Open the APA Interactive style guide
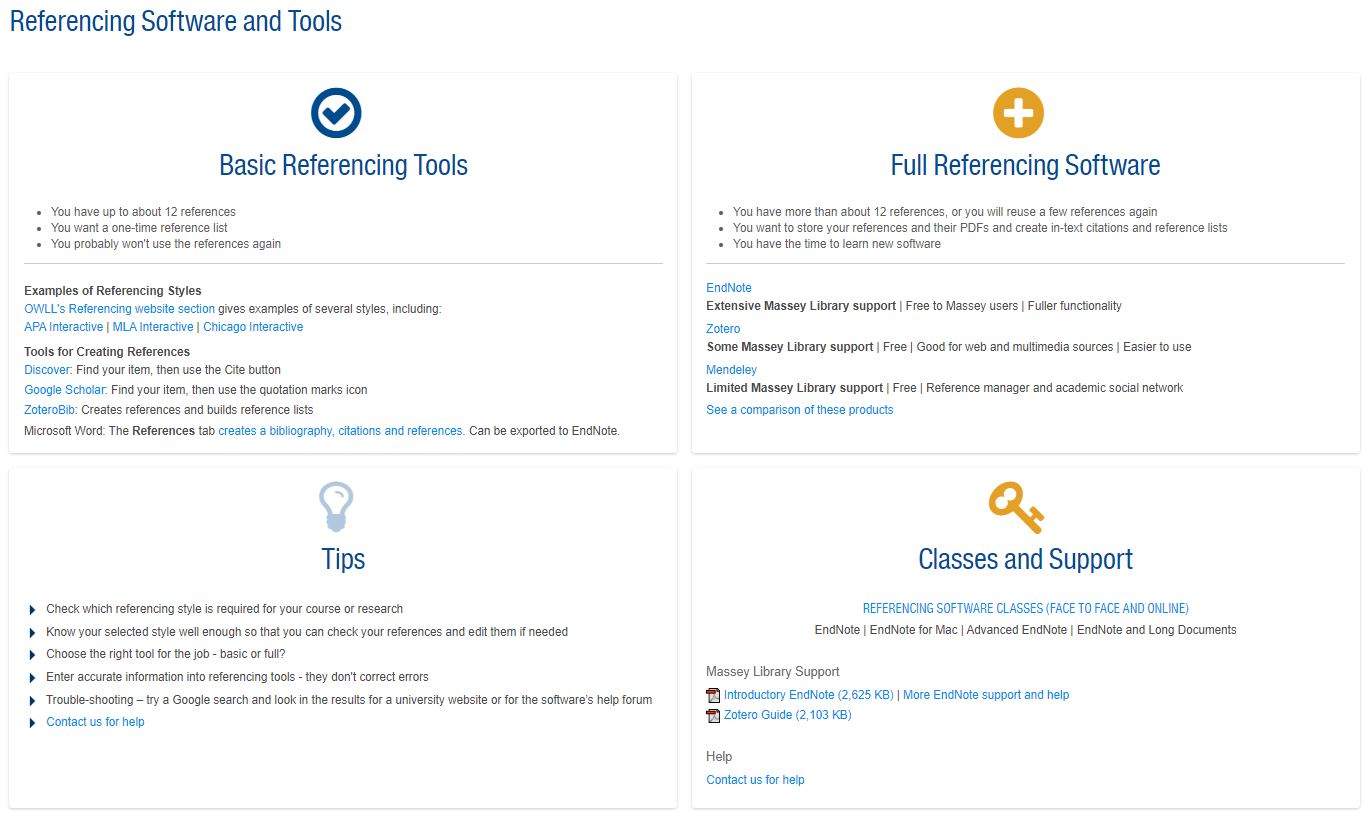1371x822 pixels. (63, 326)
